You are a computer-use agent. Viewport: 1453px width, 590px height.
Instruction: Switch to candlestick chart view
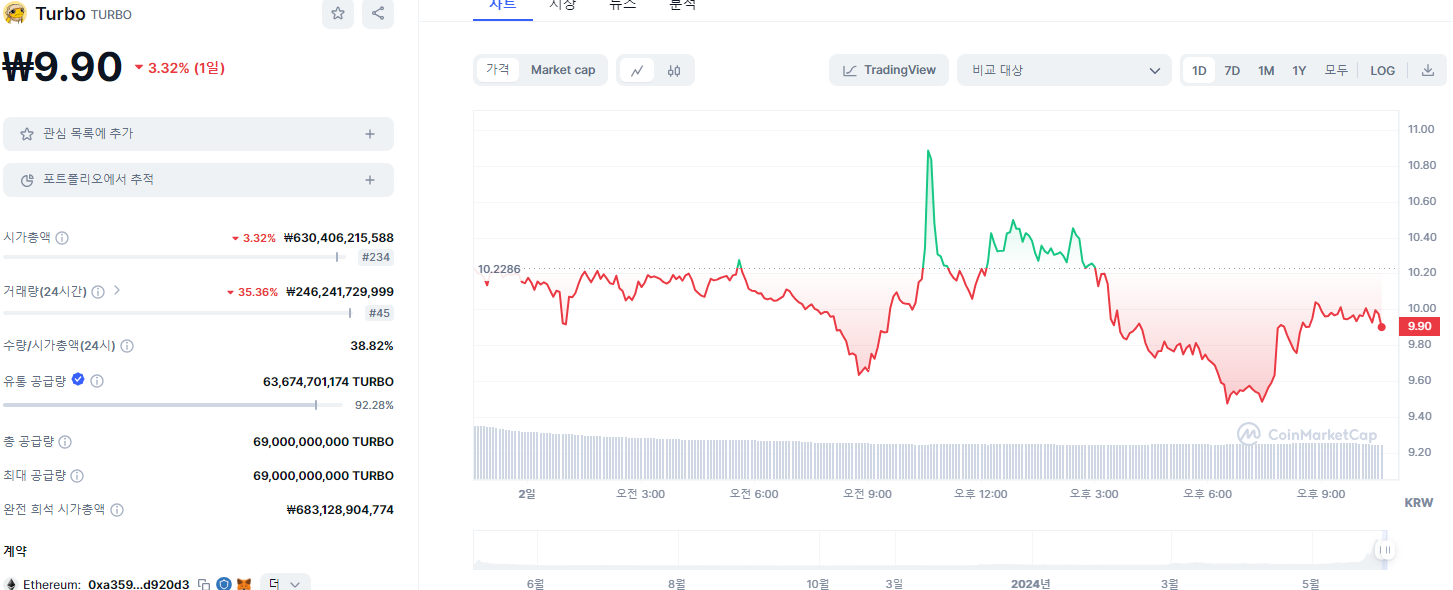pos(674,70)
